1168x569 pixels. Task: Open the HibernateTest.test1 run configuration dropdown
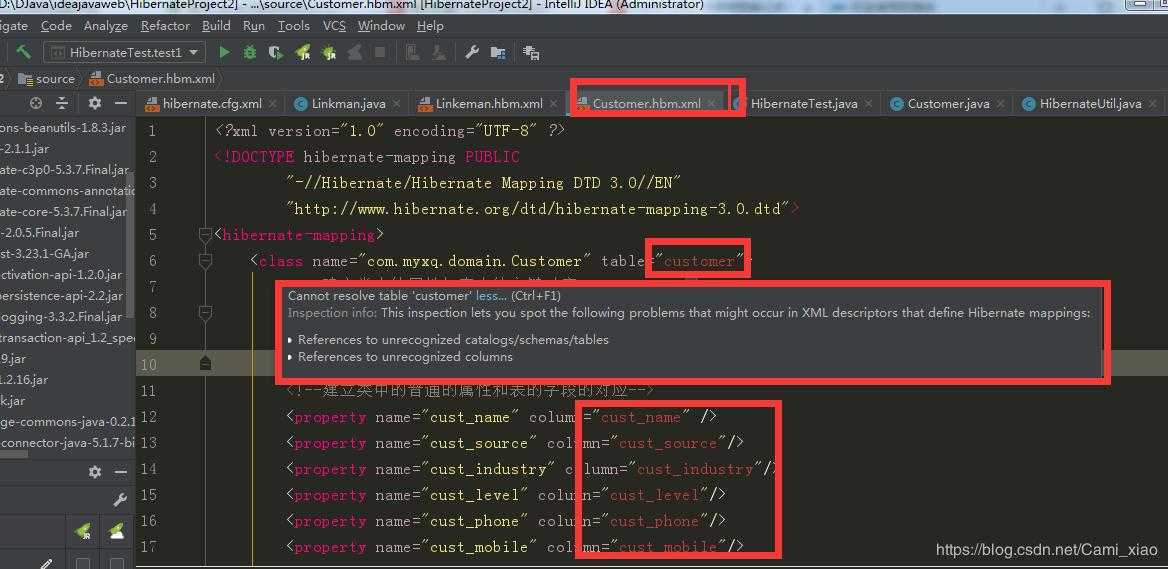(124, 52)
